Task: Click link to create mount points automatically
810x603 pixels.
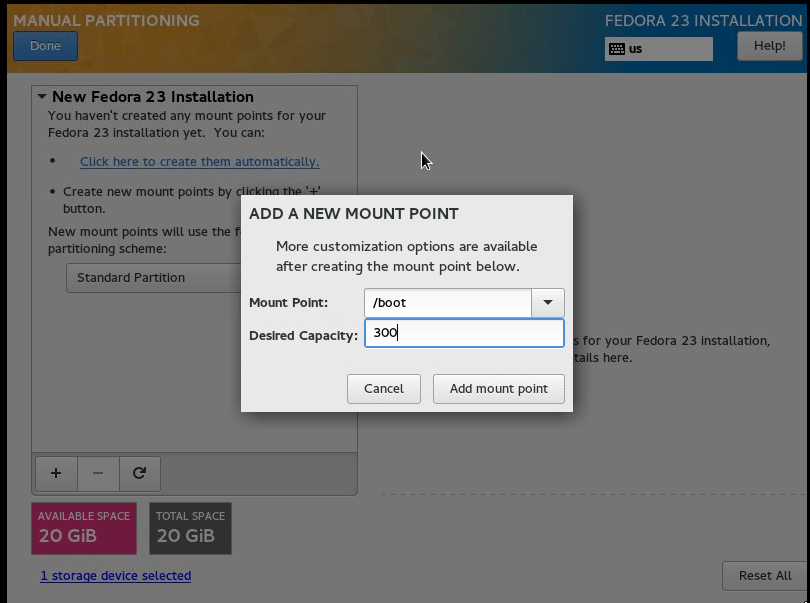Action: coord(200,162)
